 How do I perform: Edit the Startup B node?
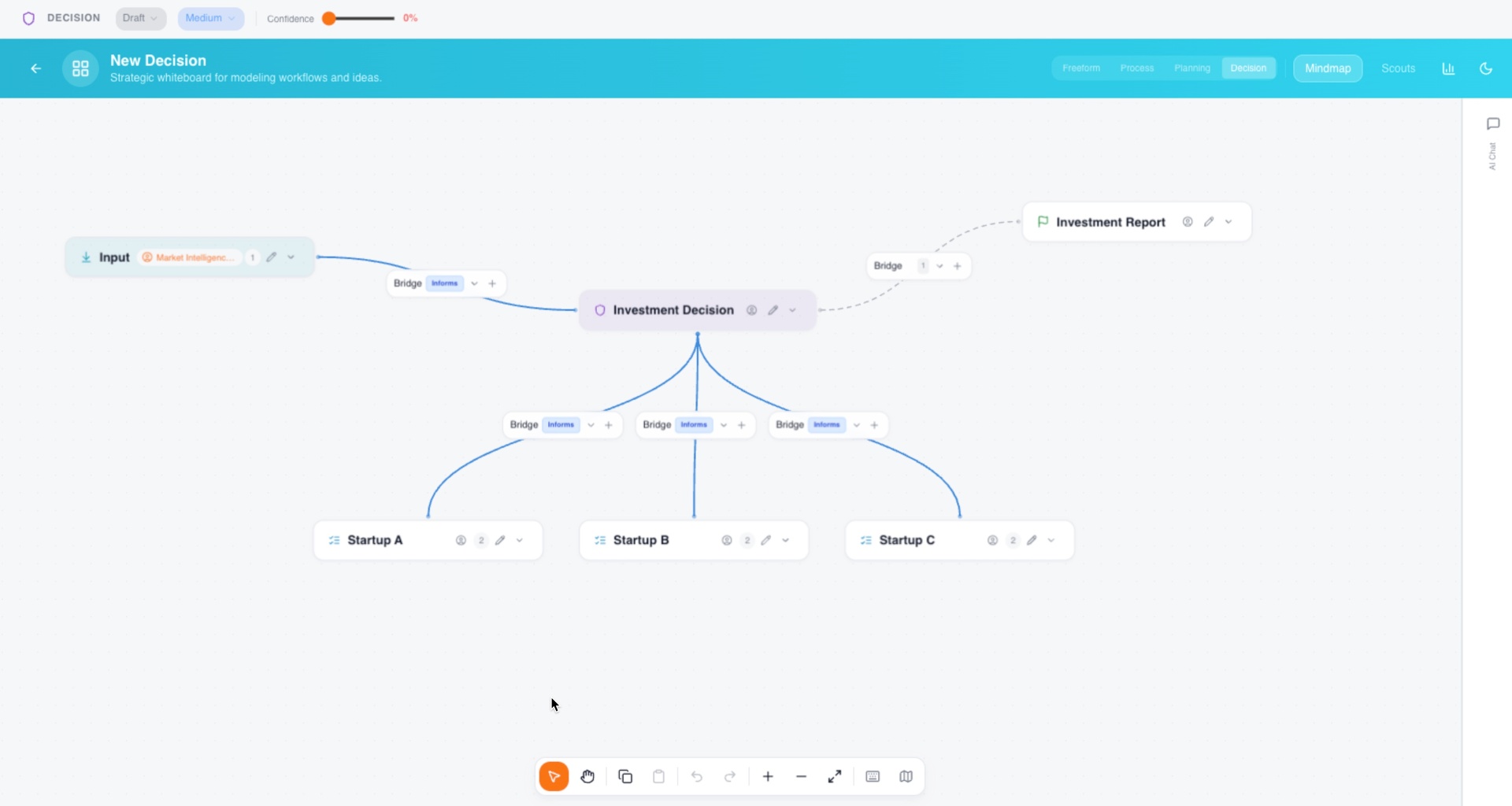(x=766, y=540)
